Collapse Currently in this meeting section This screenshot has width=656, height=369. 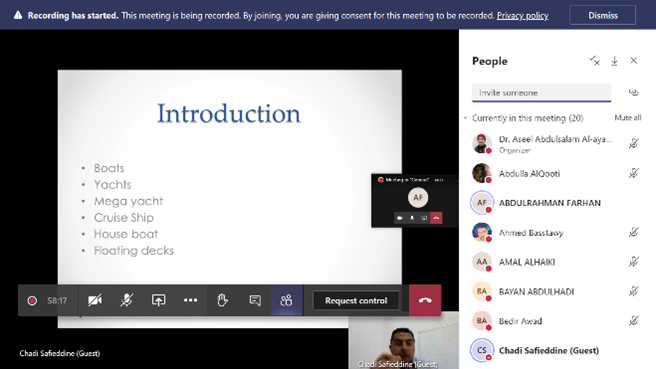[465, 118]
